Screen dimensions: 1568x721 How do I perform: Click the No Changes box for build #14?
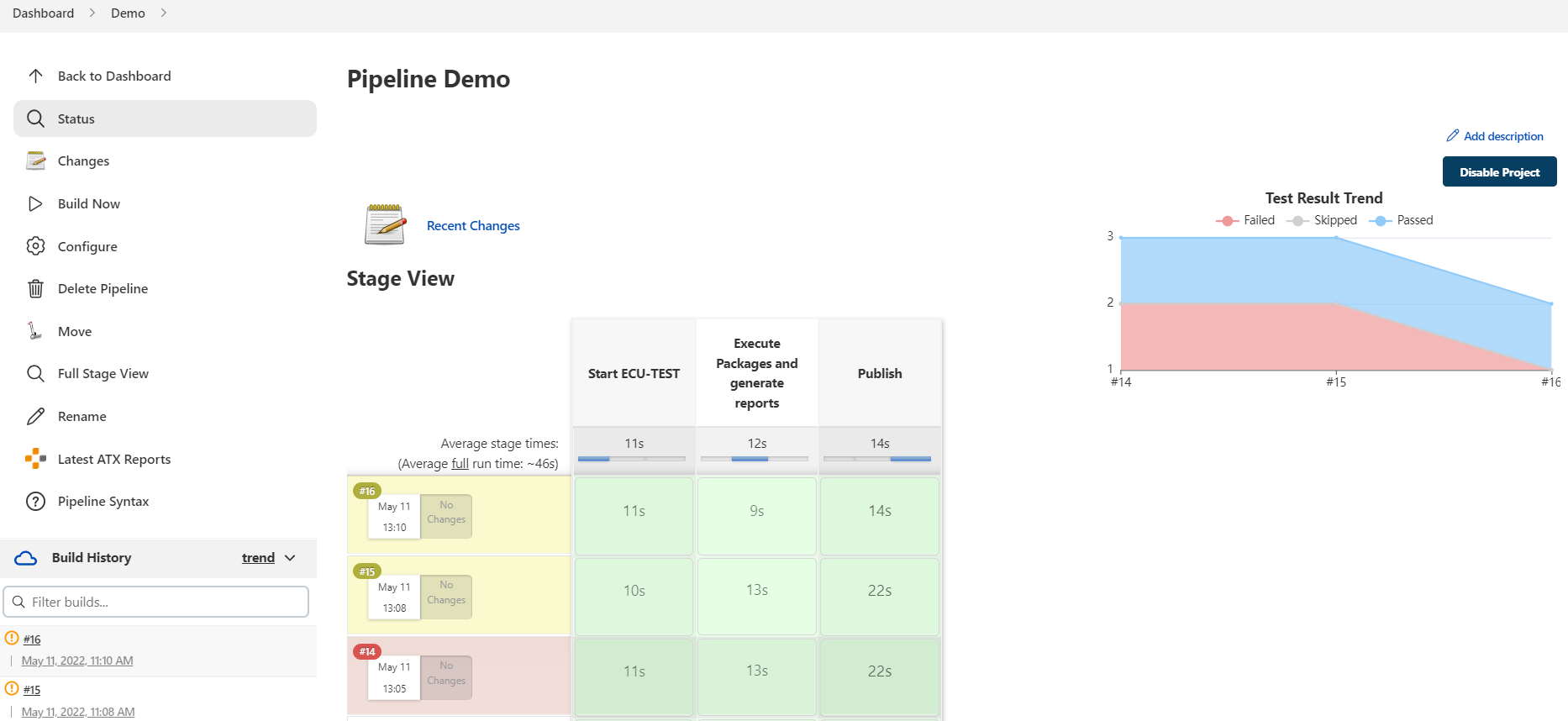pos(446,677)
